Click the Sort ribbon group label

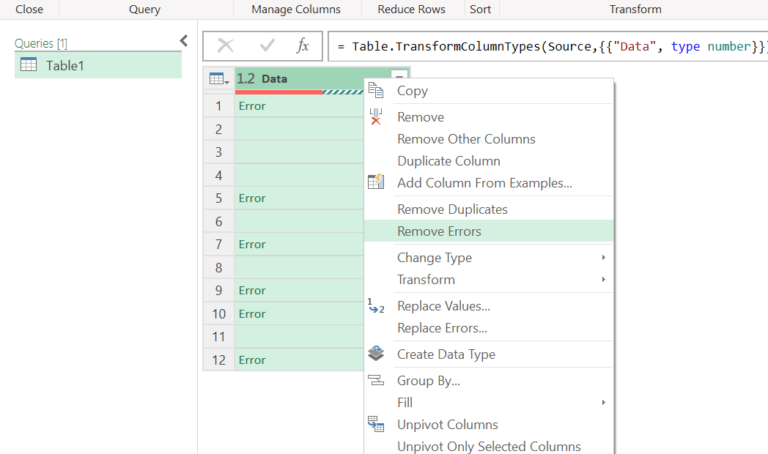tap(480, 9)
